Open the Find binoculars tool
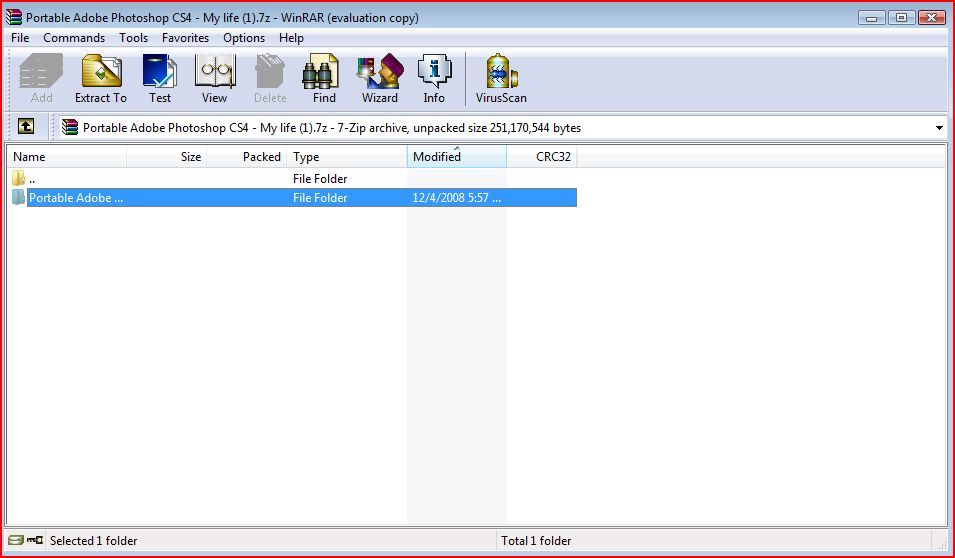955x558 pixels. [x=324, y=79]
